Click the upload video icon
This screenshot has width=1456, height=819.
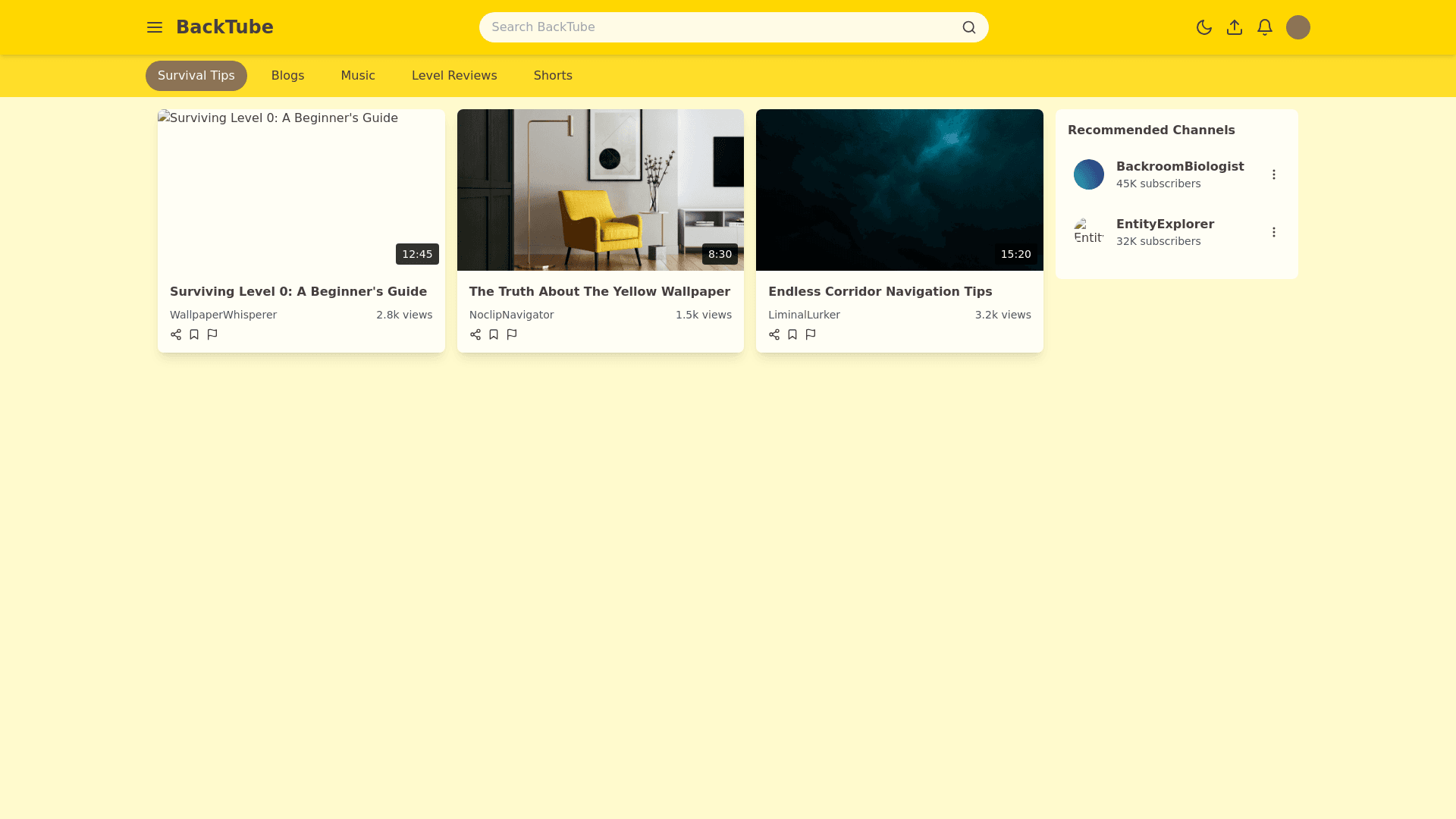[x=1235, y=27]
